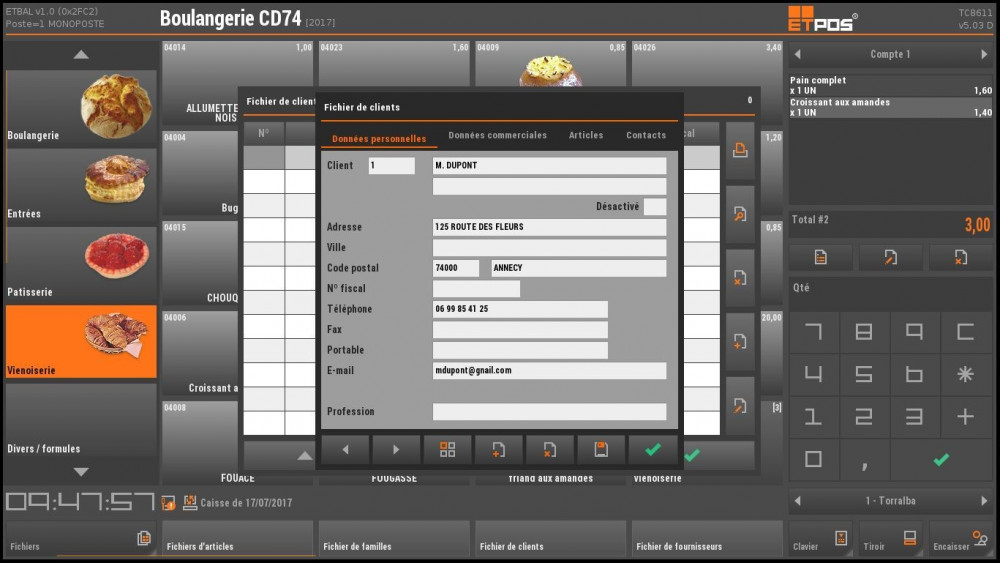Click the new client record icon in dialog toolbar

click(x=498, y=450)
